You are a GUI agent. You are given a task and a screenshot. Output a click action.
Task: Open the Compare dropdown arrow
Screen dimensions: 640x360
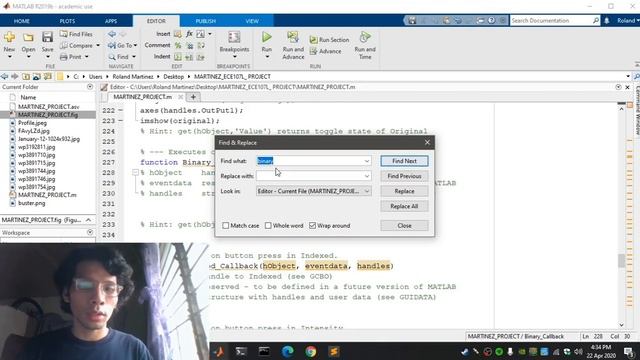98,46
